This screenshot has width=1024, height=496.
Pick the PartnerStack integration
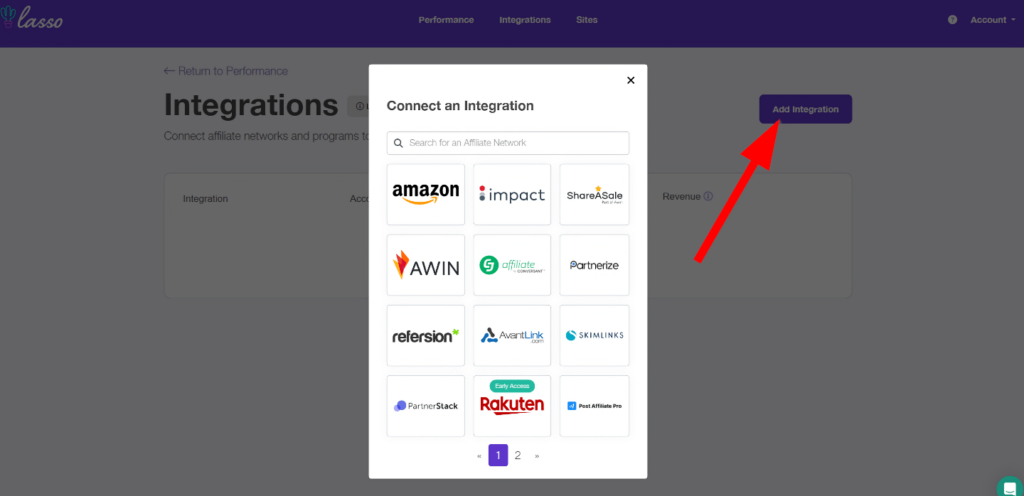[x=425, y=406]
